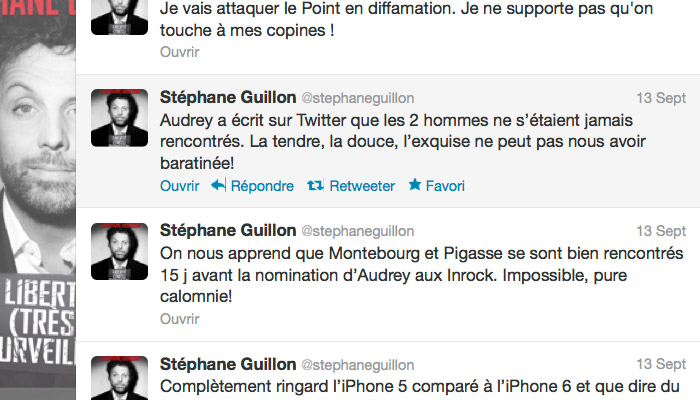Open the 13 Sept timestamp of the Audrey tweet
The width and height of the screenshot is (700, 400).
(x=661, y=98)
